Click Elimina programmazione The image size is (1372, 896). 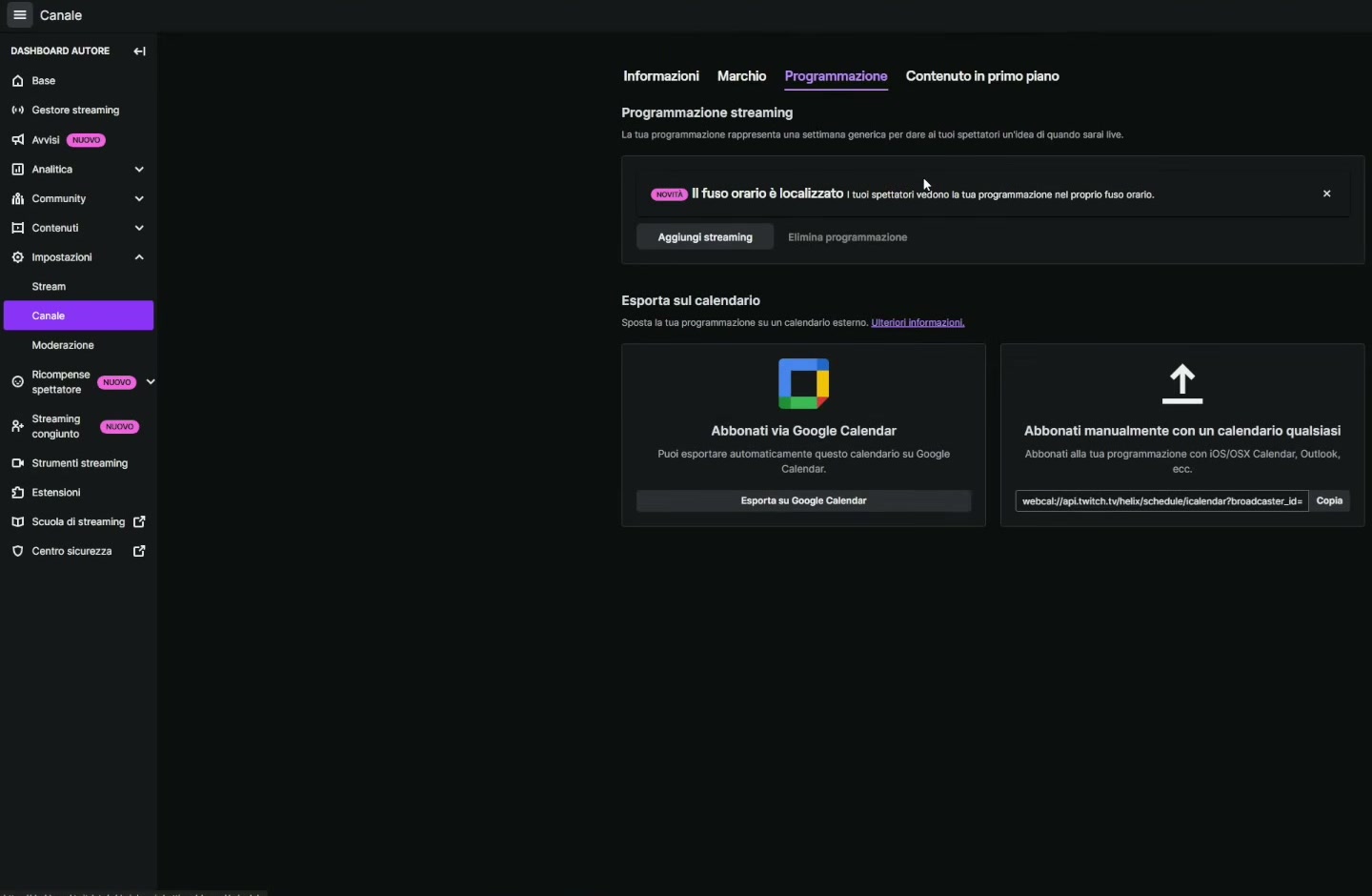[x=847, y=237]
